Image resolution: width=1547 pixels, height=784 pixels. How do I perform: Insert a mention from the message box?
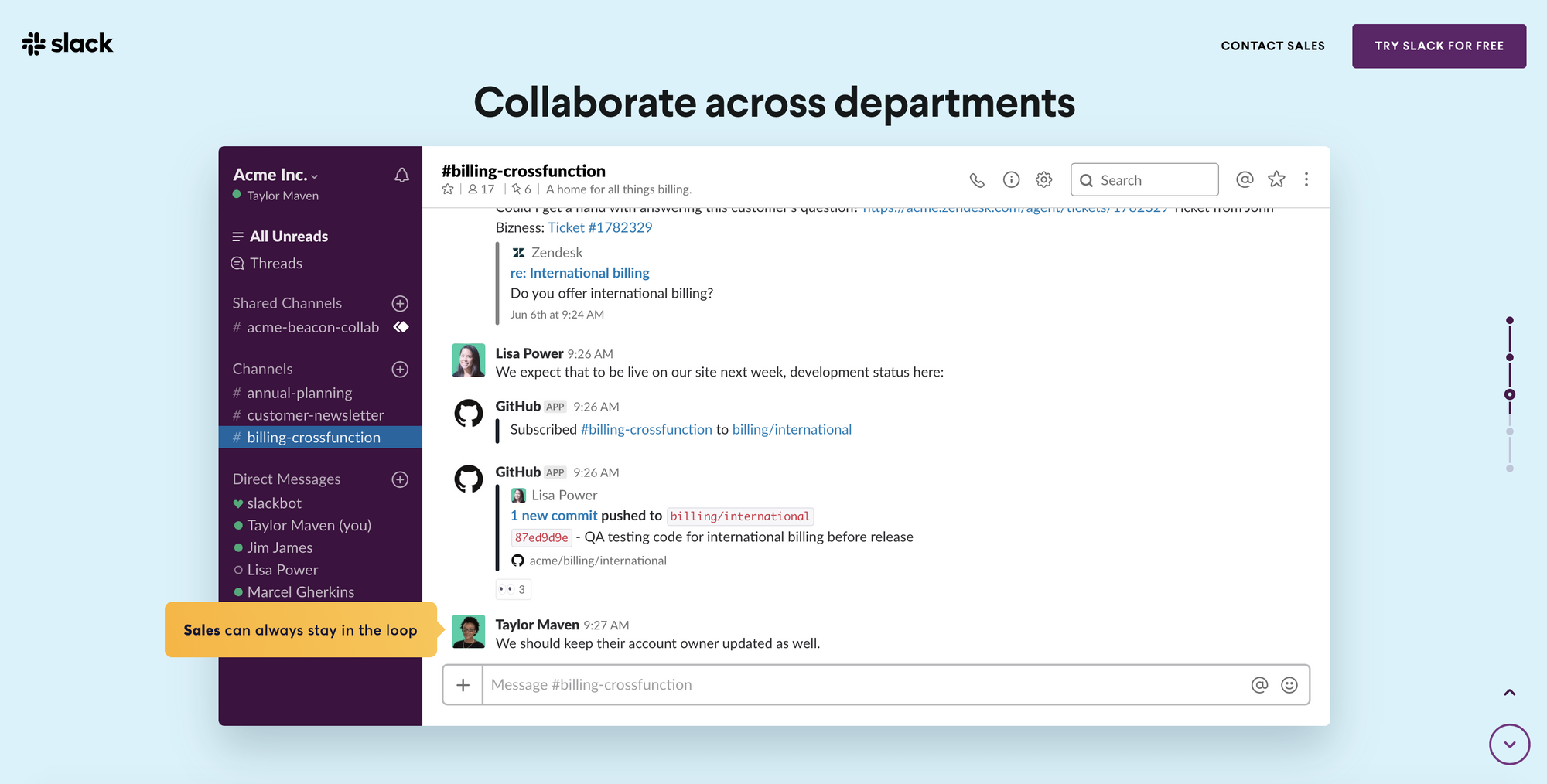click(x=1259, y=685)
